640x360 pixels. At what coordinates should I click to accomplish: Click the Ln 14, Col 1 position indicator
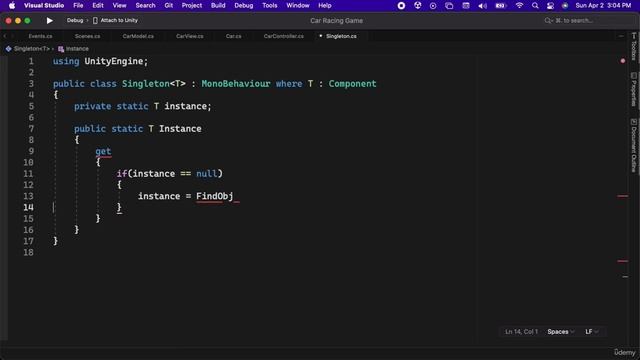pyautogui.click(x=522, y=332)
